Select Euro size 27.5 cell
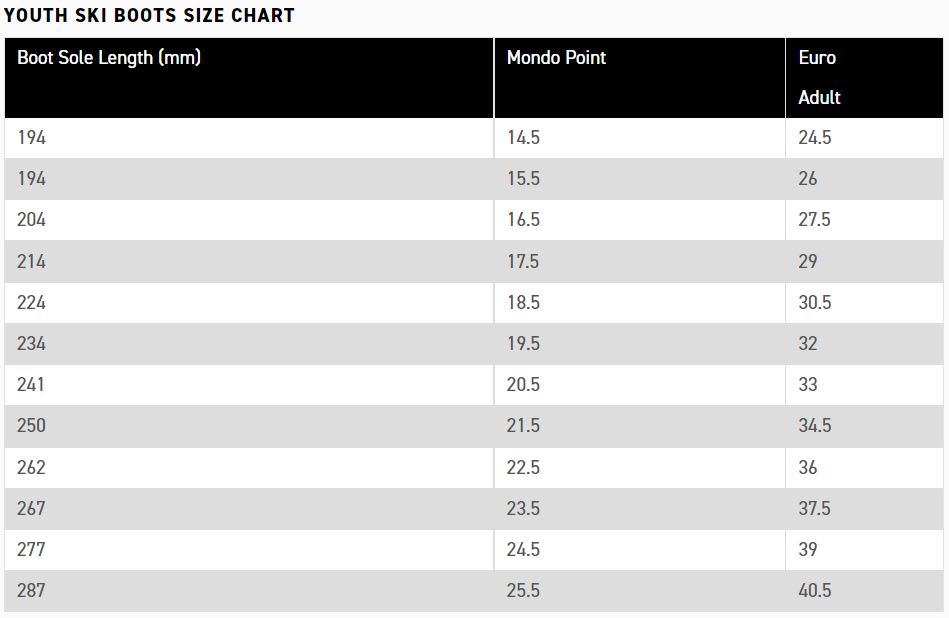The height and width of the screenshot is (618, 949). click(864, 220)
